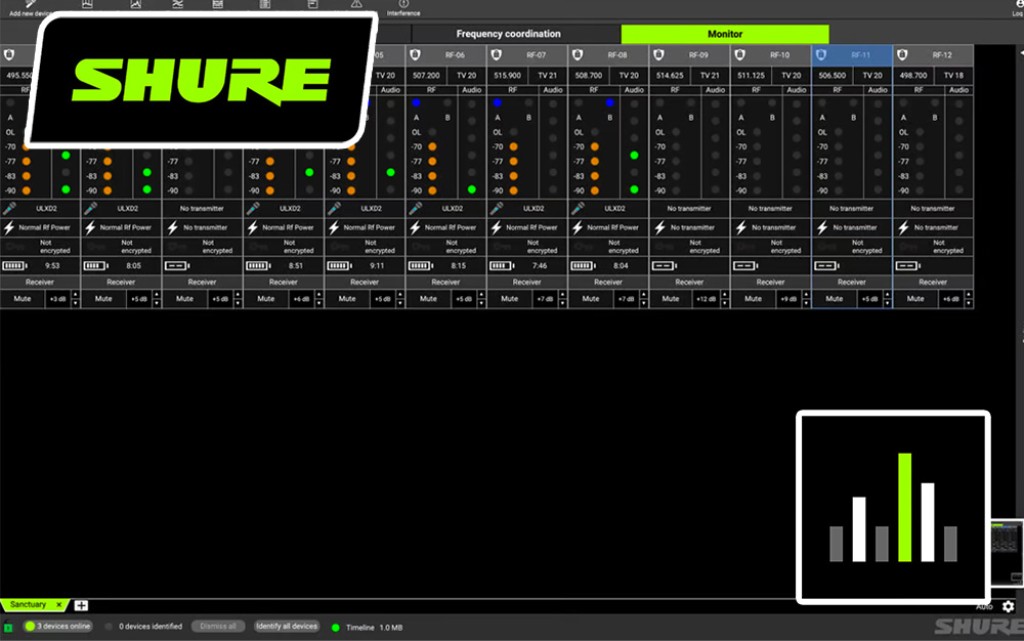Click the shield icon on RF-07 channel header
Screen dimensions: 1024x641
click(x=496, y=55)
